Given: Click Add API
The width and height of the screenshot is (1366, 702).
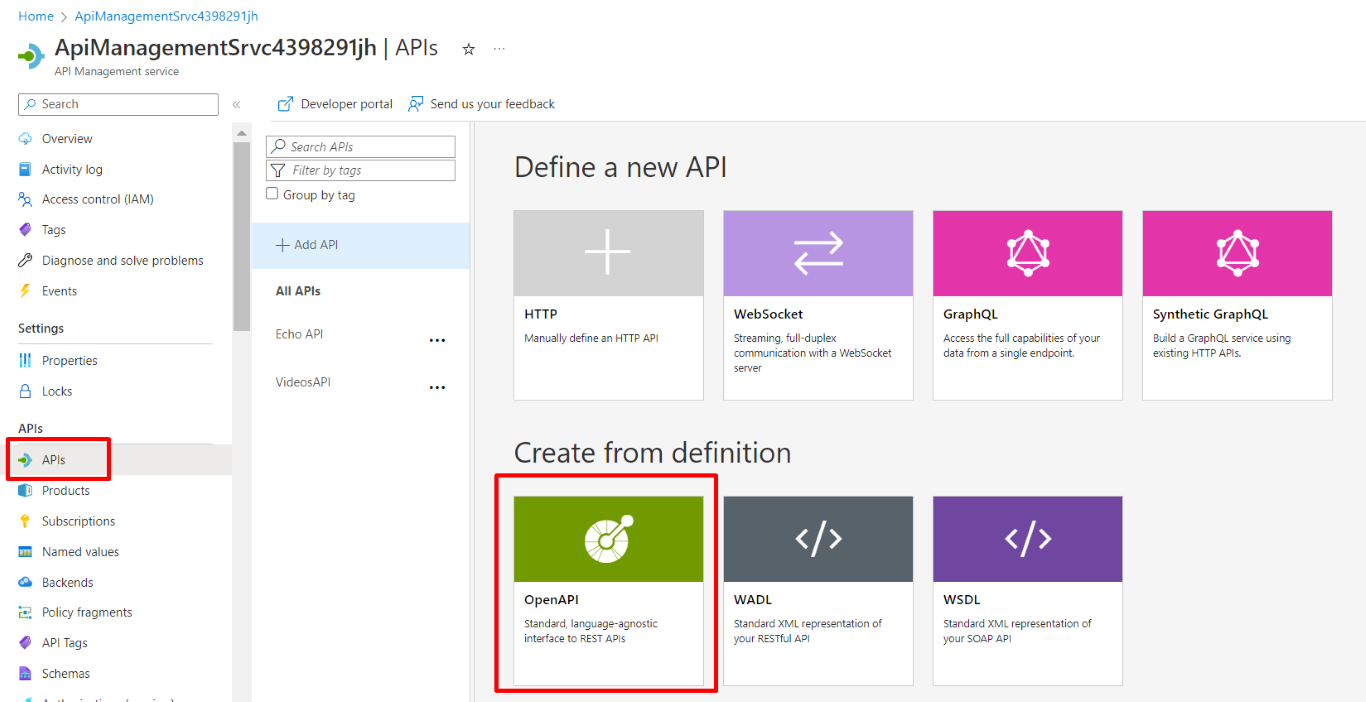Looking at the screenshot, I should click(x=360, y=245).
